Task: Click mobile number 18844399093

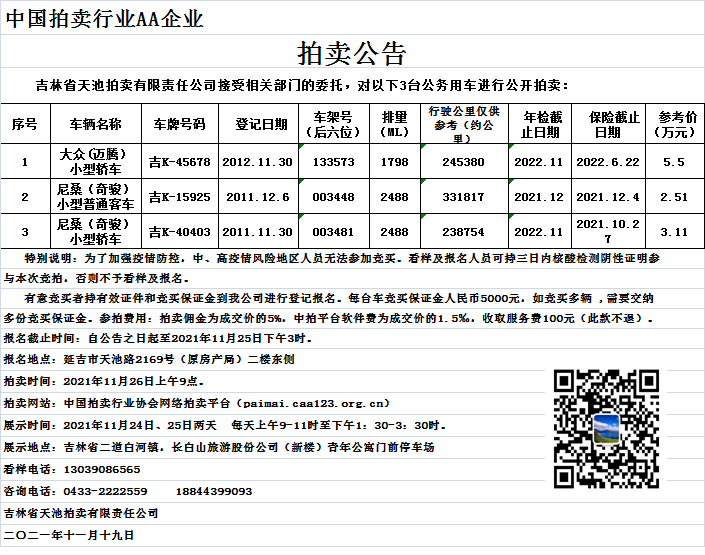Action: coord(214,492)
